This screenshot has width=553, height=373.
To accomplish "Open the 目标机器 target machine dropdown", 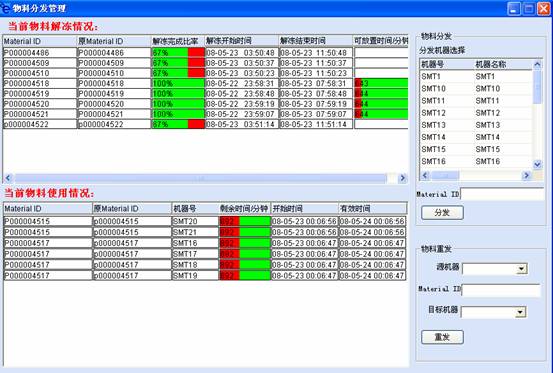I will coord(520,312).
